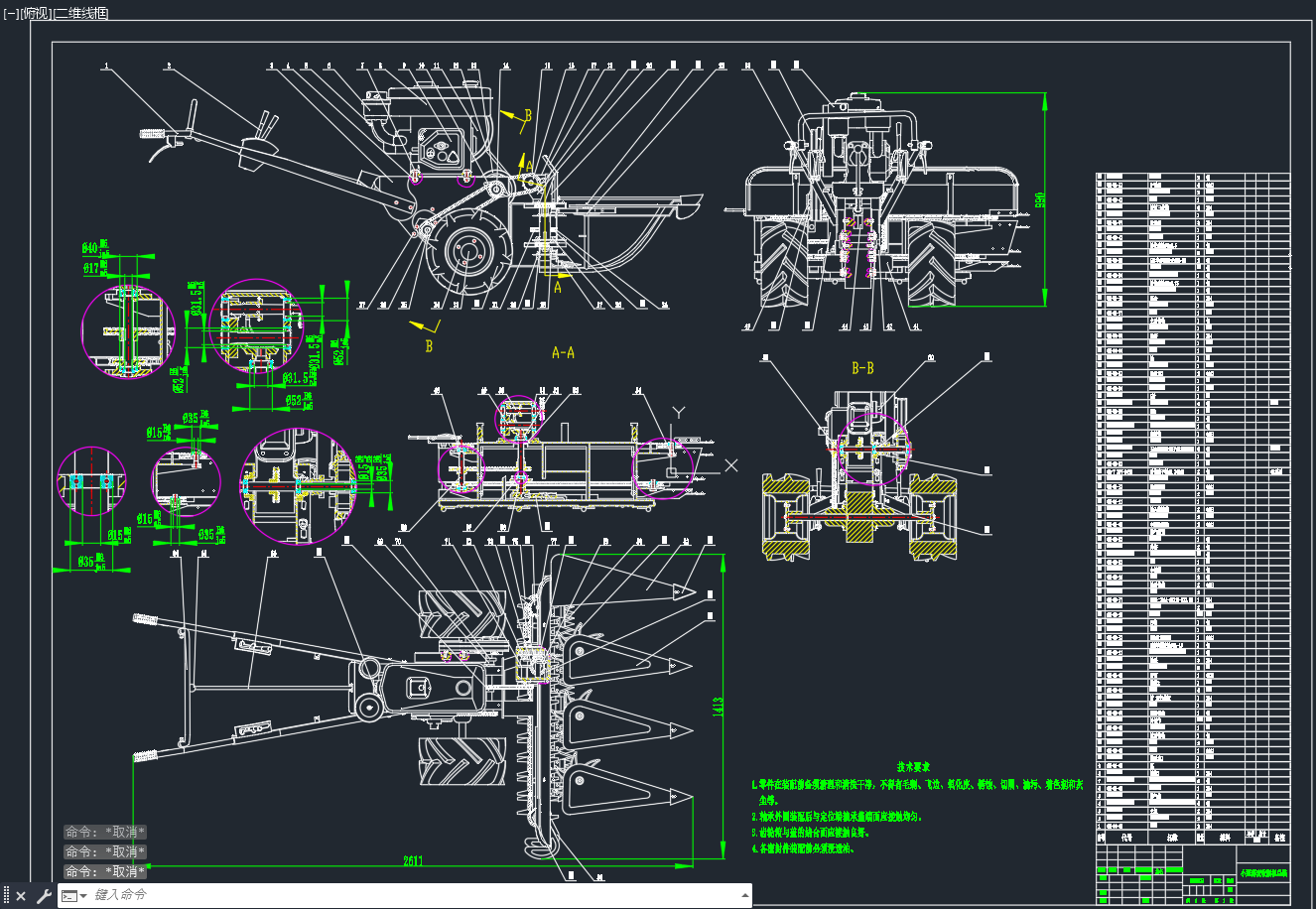Select the B-B section view label
Image resolution: width=1316 pixels, height=909 pixels.
[862, 368]
